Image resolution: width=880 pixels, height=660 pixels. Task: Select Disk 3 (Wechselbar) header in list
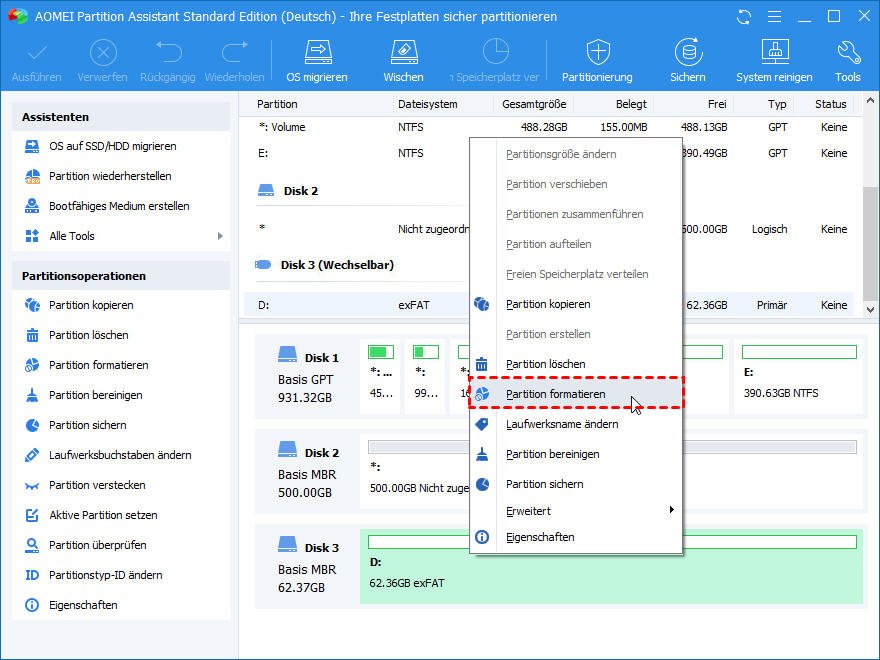click(324, 265)
